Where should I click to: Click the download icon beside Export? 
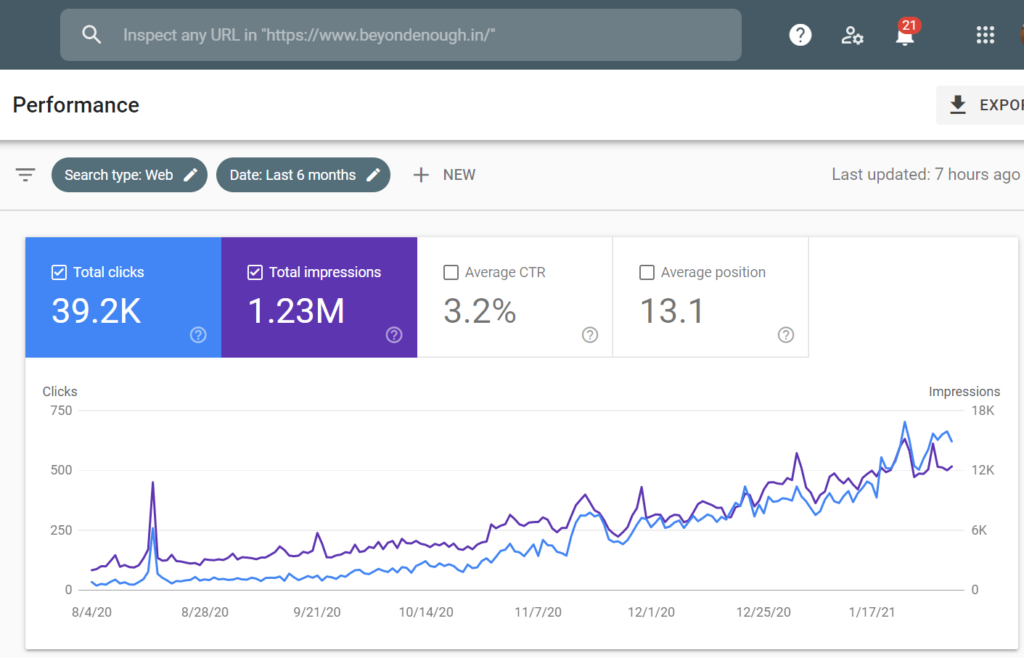pos(957,104)
